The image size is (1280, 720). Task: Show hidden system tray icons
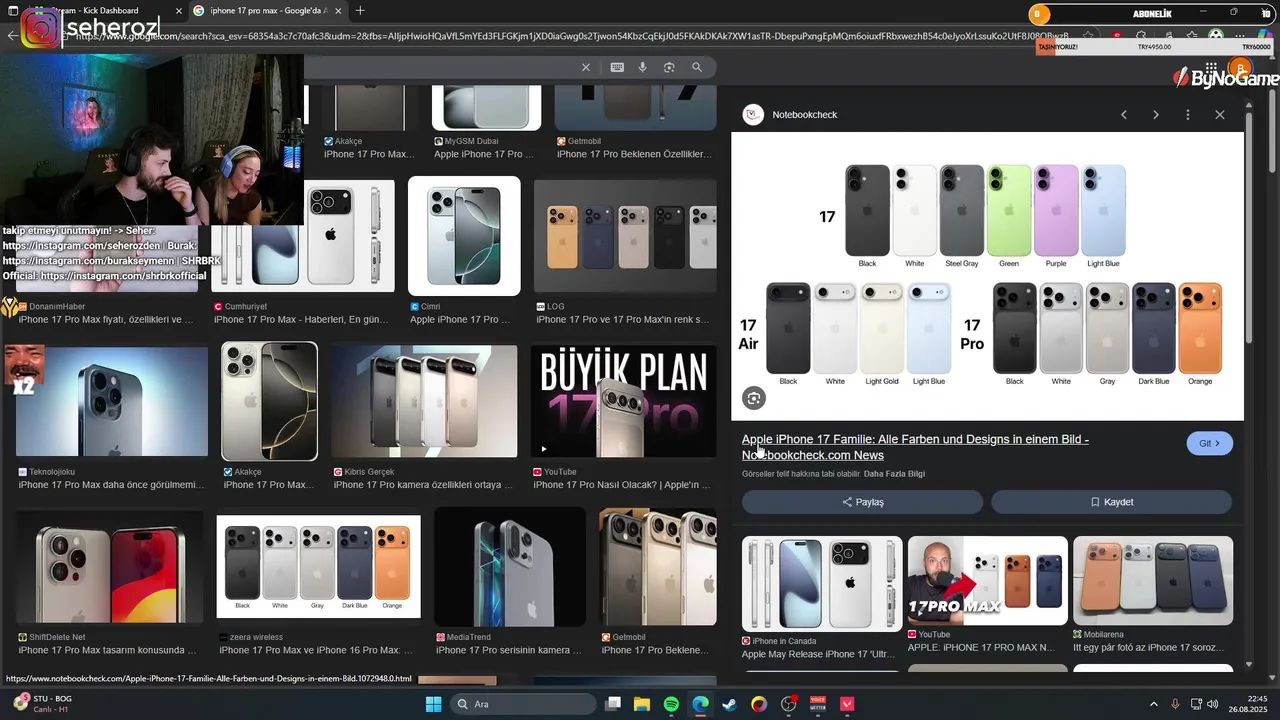[x=1153, y=704]
